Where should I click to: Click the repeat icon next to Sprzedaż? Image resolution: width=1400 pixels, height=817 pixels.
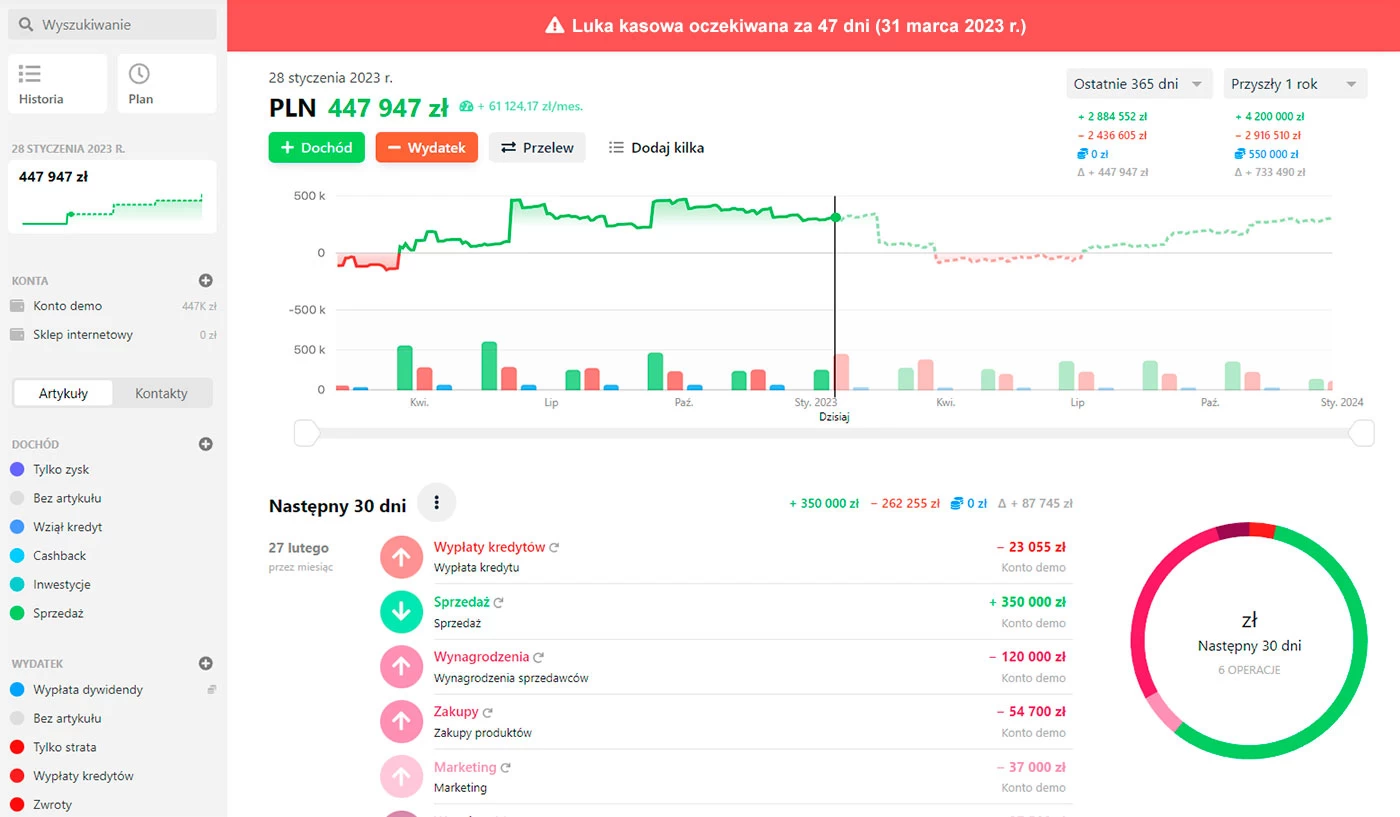click(x=498, y=603)
